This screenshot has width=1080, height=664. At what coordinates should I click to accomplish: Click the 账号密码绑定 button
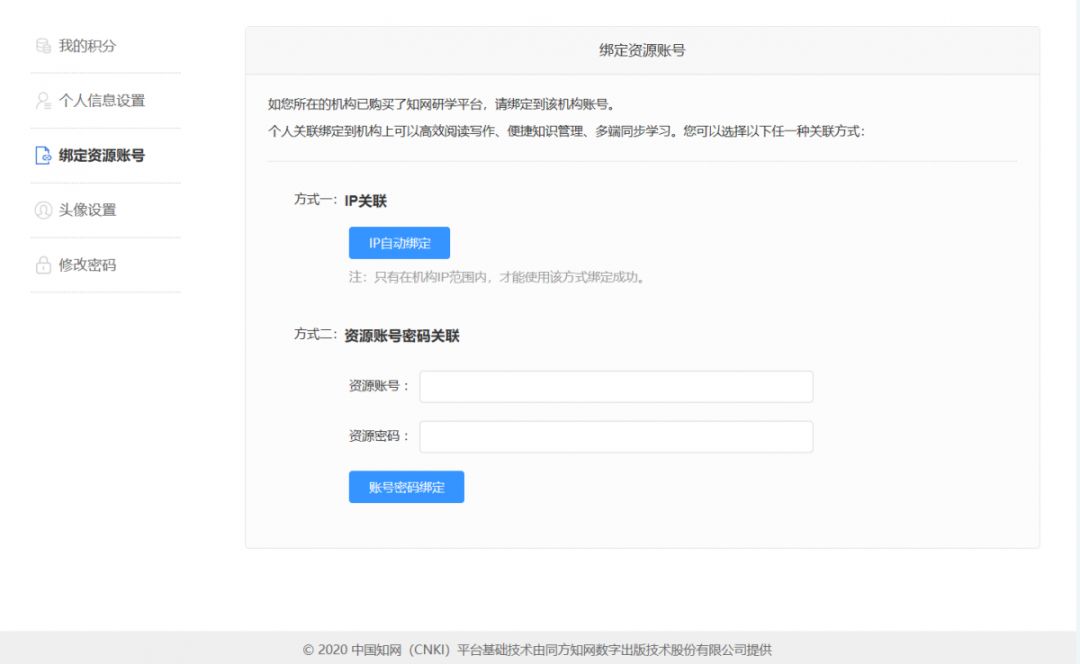[406, 487]
